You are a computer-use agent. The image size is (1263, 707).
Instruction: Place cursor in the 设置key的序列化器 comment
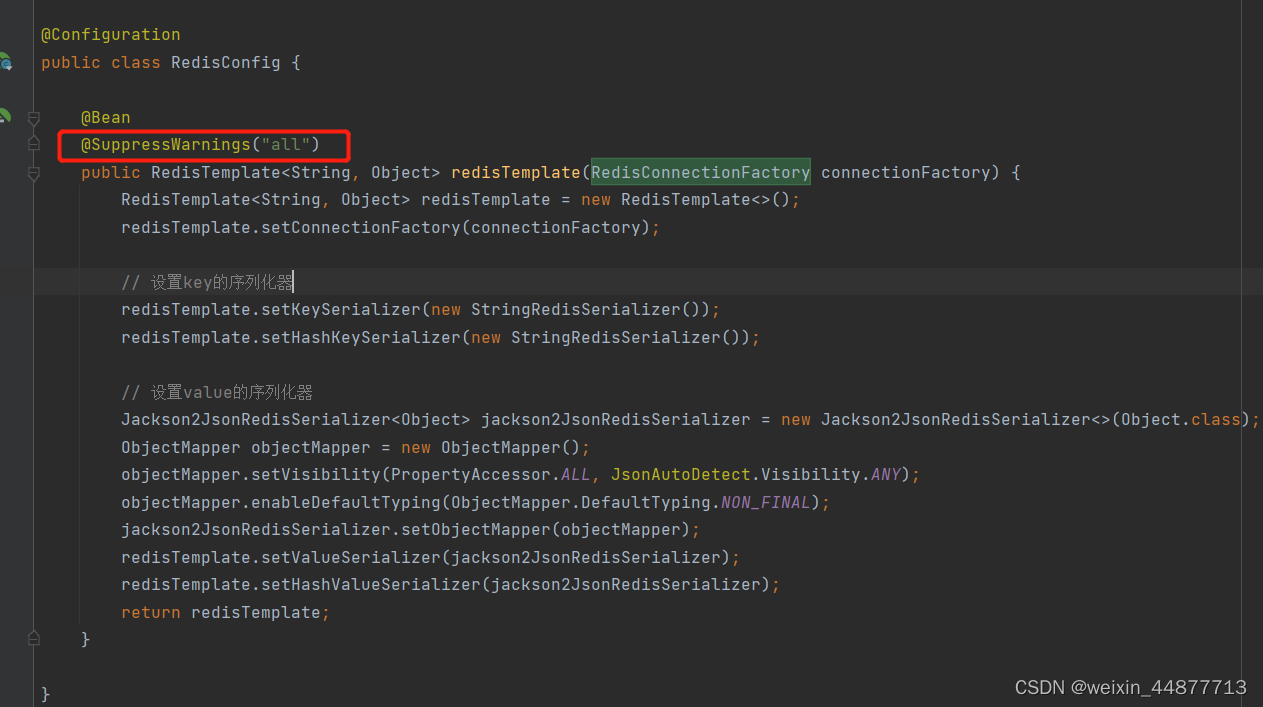tap(207, 281)
